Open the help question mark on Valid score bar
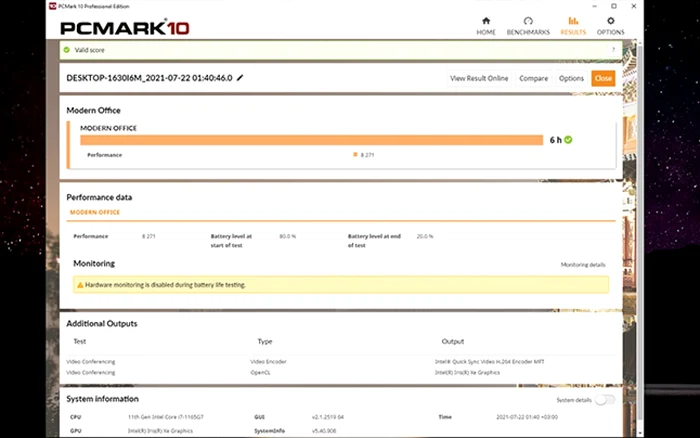 coord(613,50)
